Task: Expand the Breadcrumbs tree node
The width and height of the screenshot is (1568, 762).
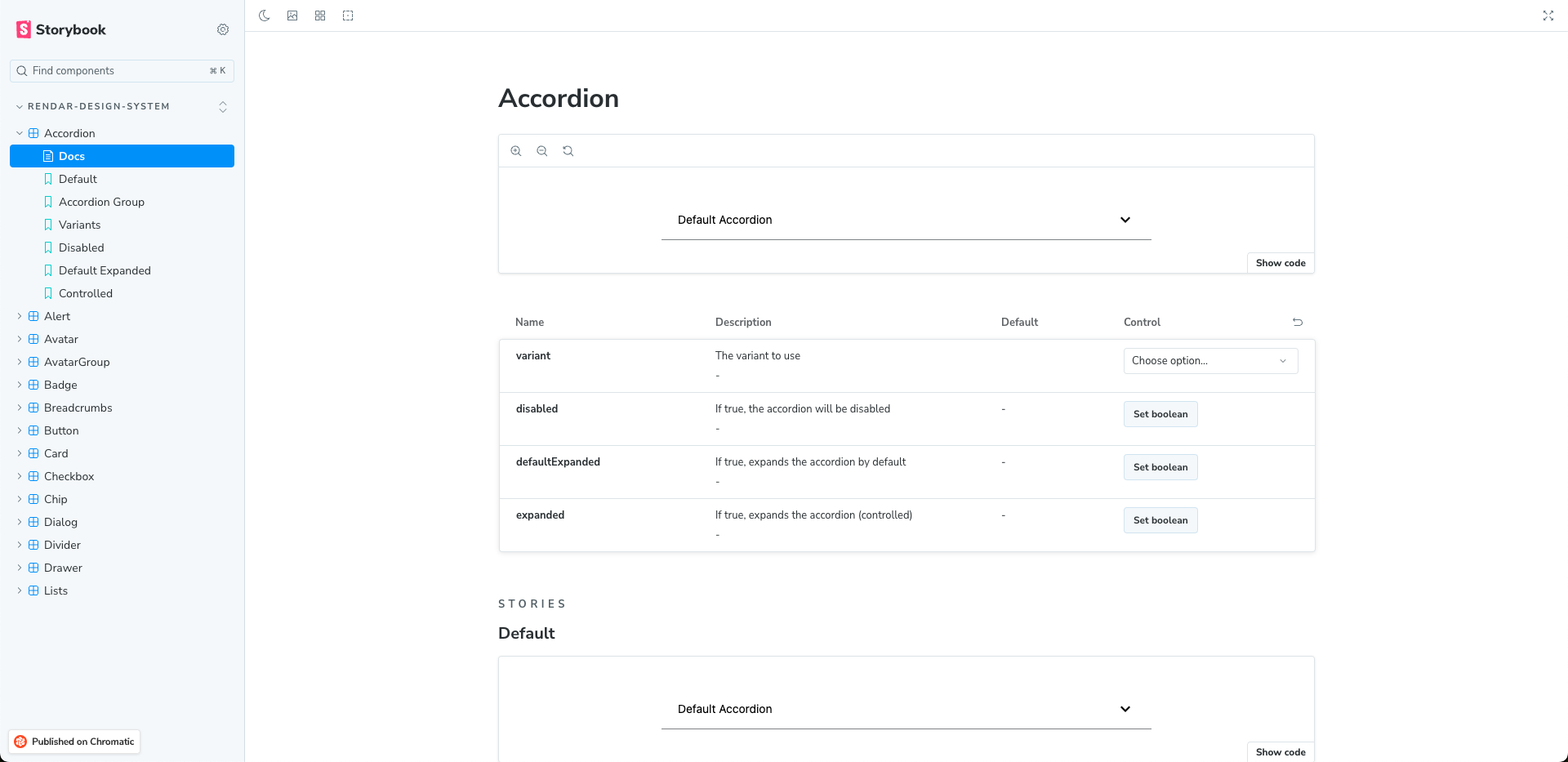Action: click(x=20, y=408)
